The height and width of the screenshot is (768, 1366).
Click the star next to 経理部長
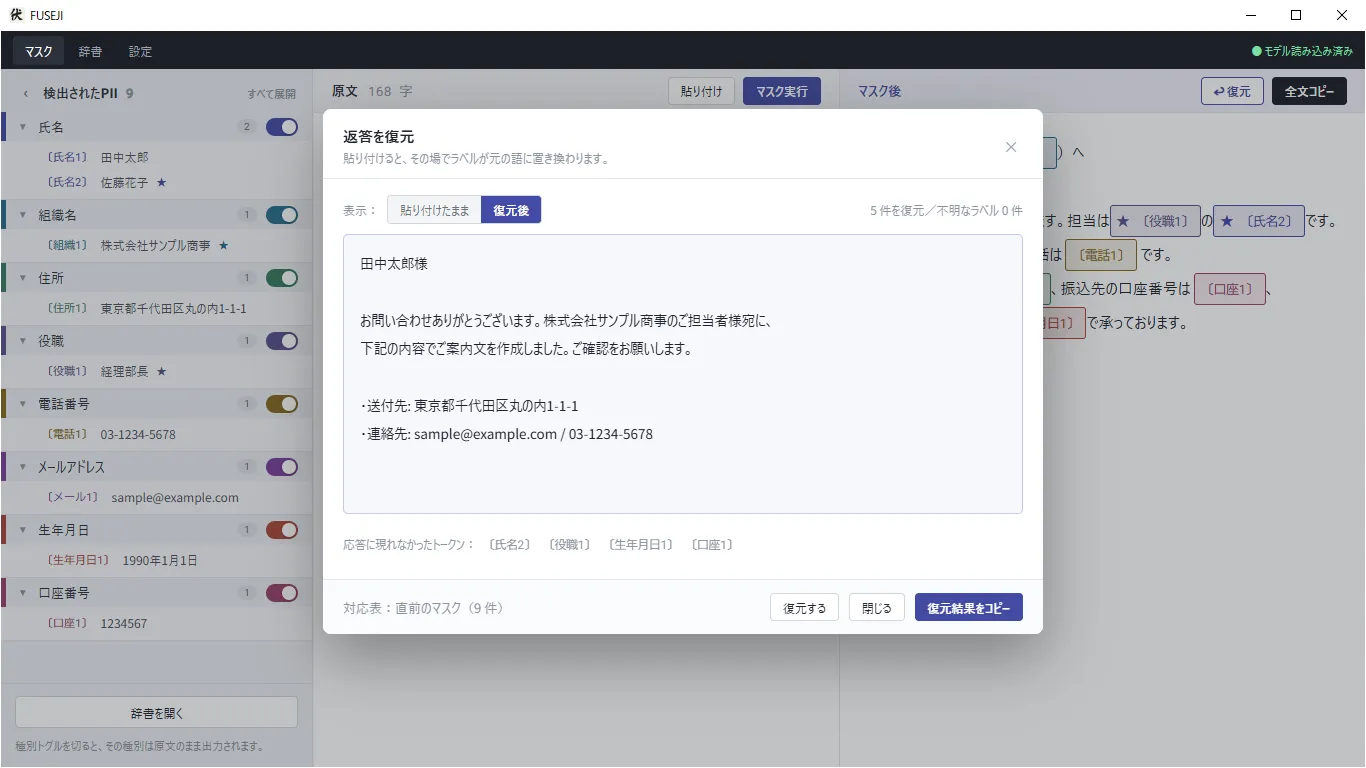[x=161, y=371]
